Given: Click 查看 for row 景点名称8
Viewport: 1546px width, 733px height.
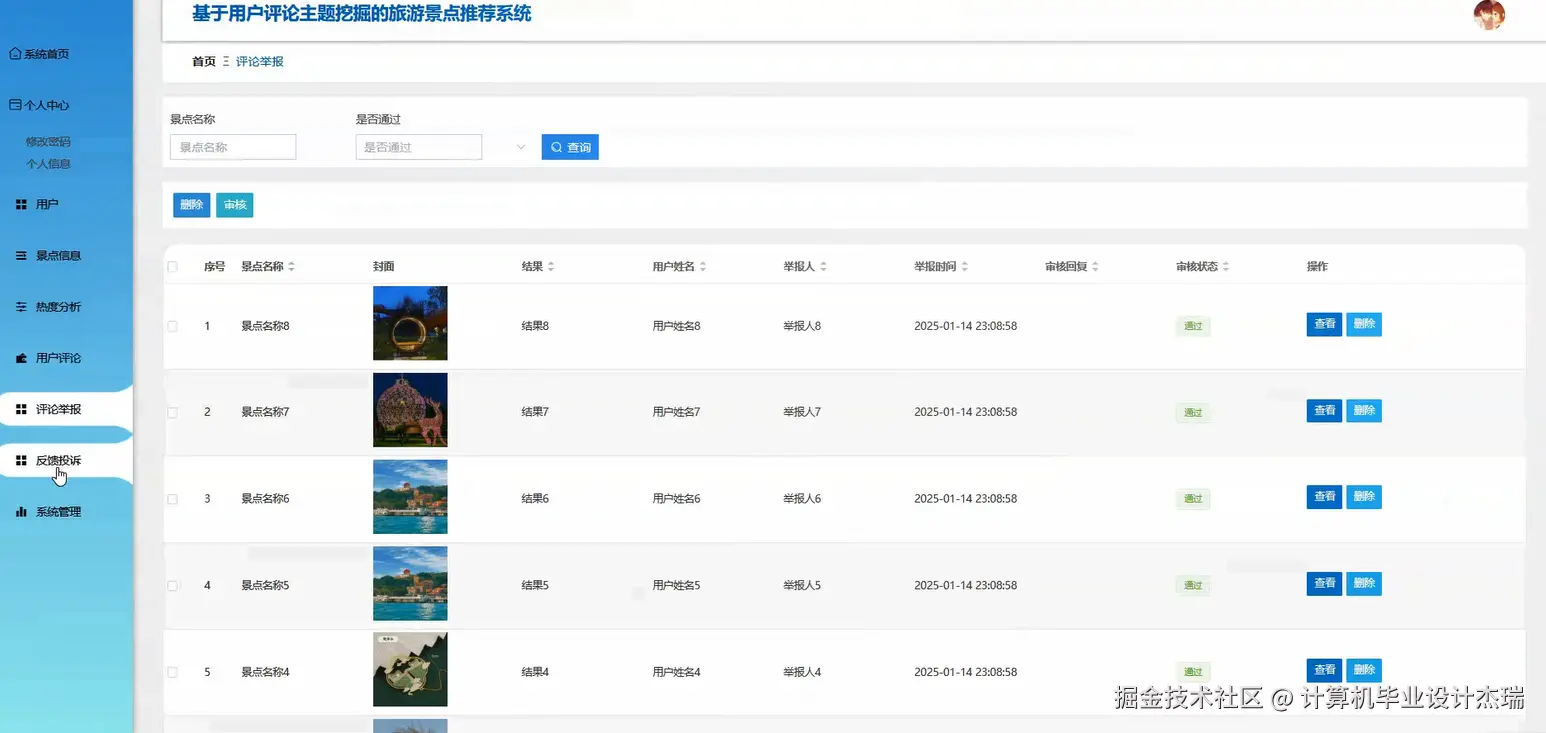Looking at the screenshot, I should [x=1324, y=324].
